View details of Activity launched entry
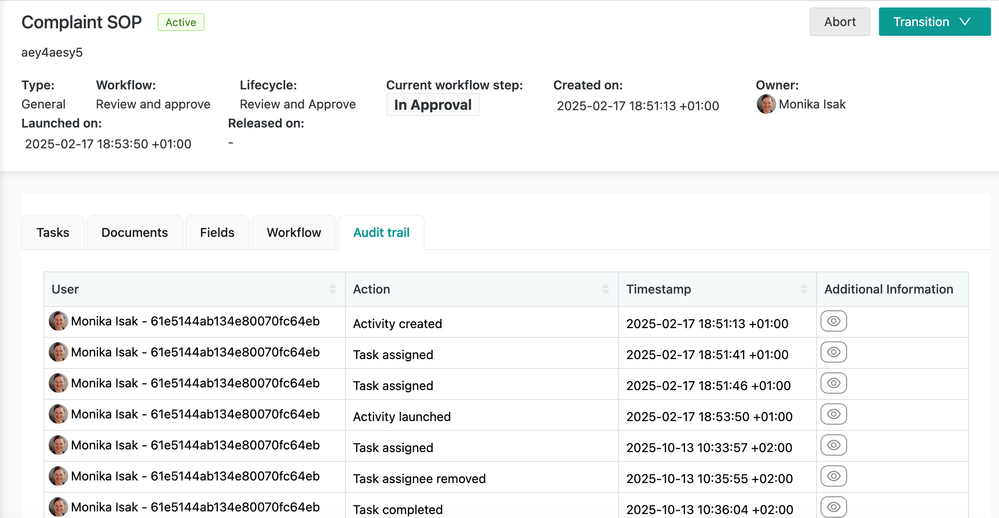The width and height of the screenshot is (999, 518). 834,415
